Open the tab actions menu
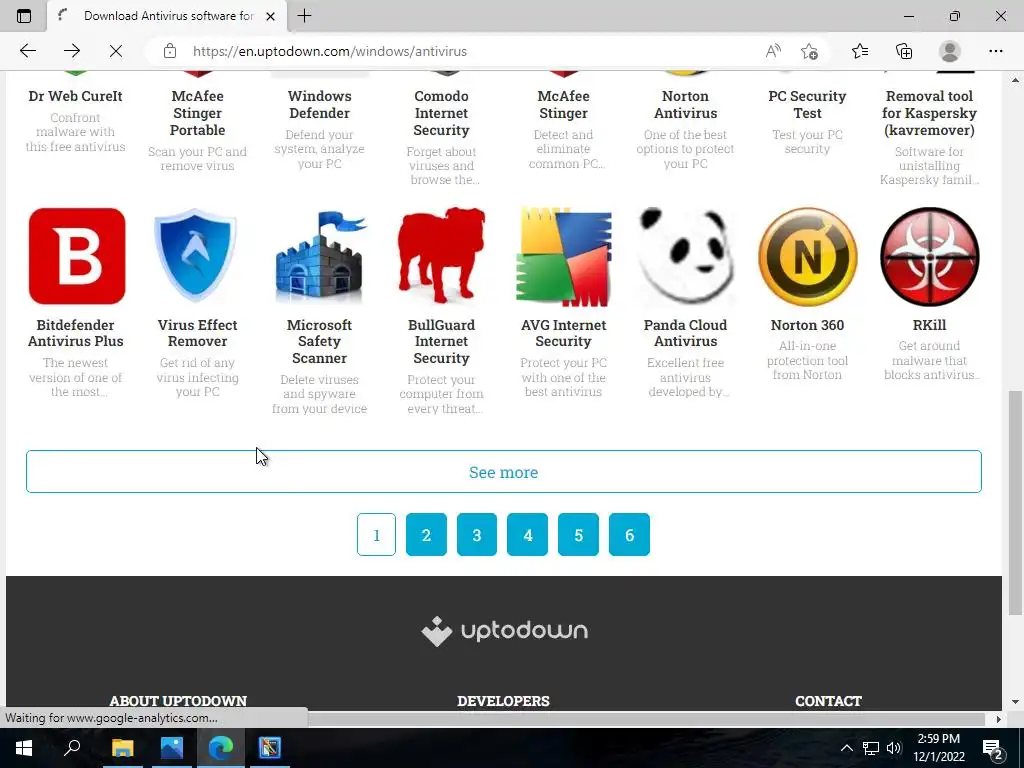The height and width of the screenshot is (768, 1024). pyautogui.click(x=24, y=16)
